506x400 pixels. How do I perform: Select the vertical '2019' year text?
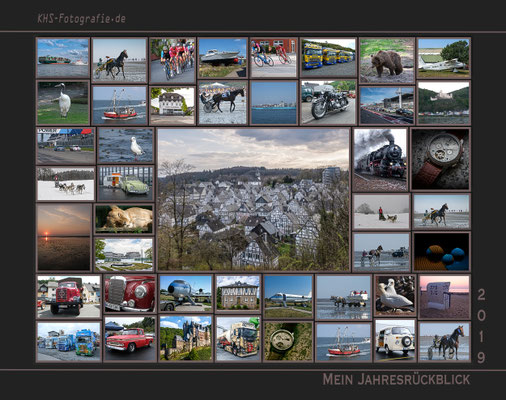(x=481, y=326)
